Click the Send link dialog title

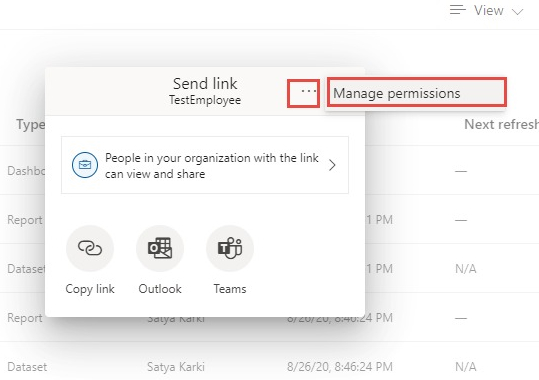click(205, 84)
